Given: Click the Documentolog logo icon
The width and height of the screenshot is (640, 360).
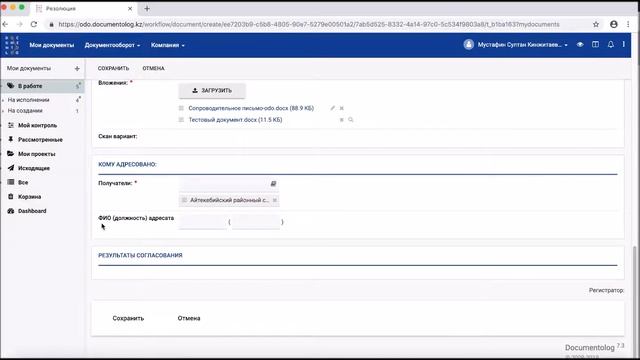Looking at the screenshot, I should click(12, 45).
